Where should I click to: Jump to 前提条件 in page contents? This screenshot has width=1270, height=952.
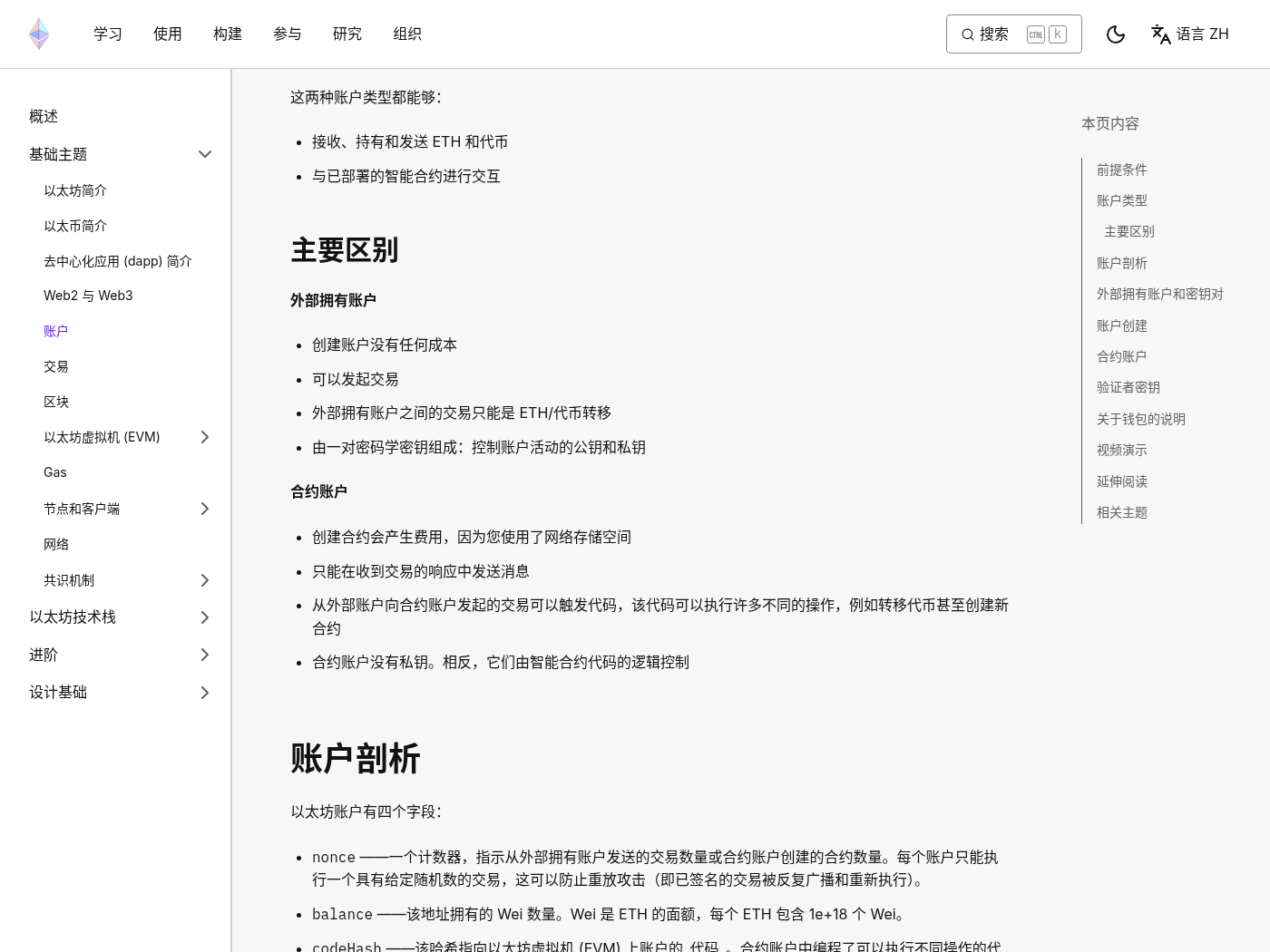click(x=1122, y=170)
